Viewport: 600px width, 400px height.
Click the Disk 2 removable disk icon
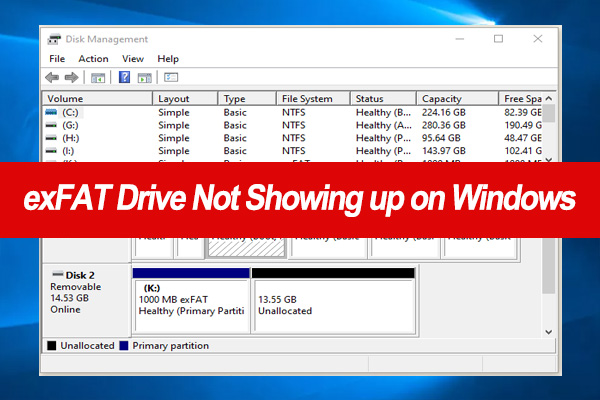58,274
